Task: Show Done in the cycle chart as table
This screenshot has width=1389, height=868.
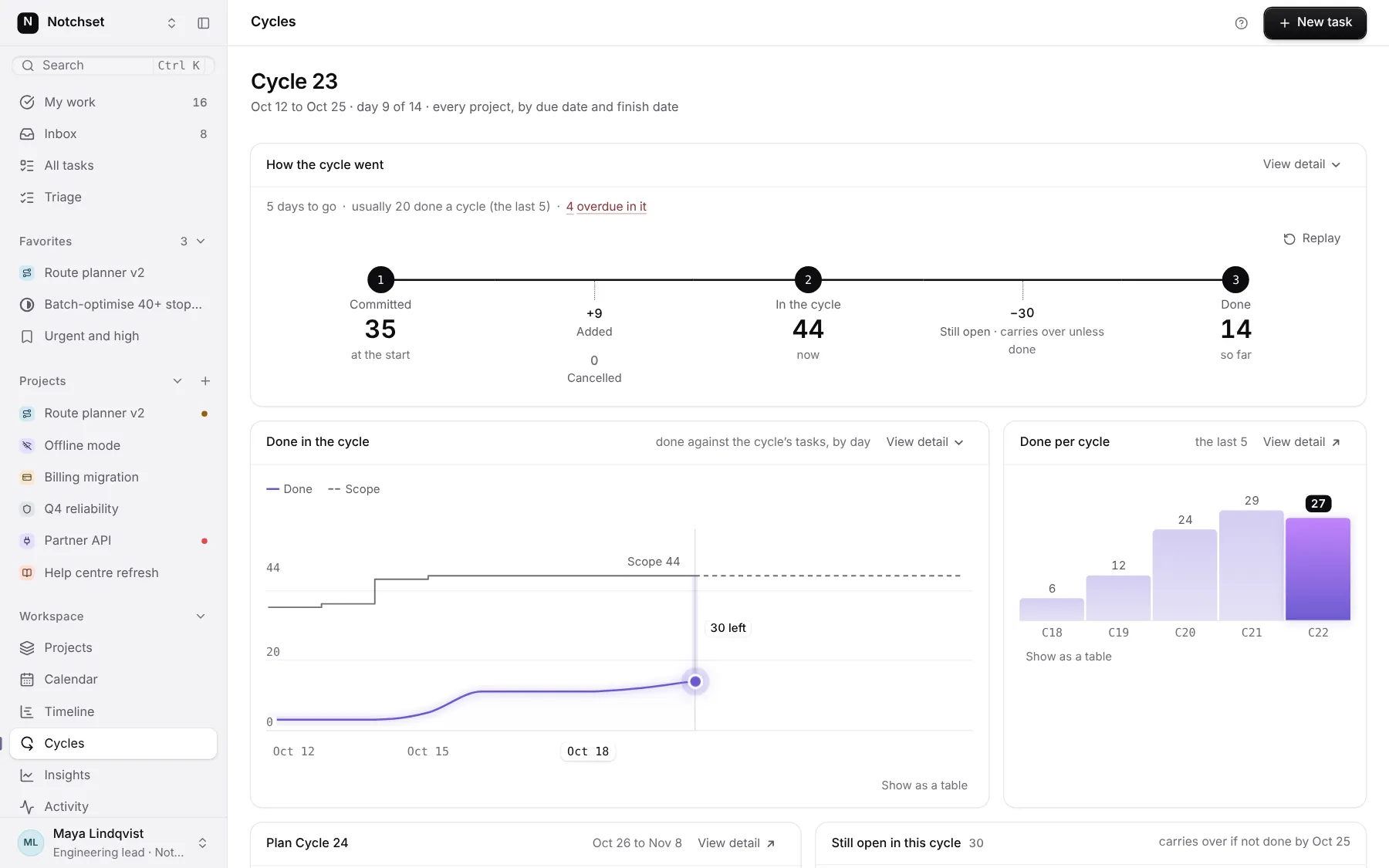Action: click(924, 785)
